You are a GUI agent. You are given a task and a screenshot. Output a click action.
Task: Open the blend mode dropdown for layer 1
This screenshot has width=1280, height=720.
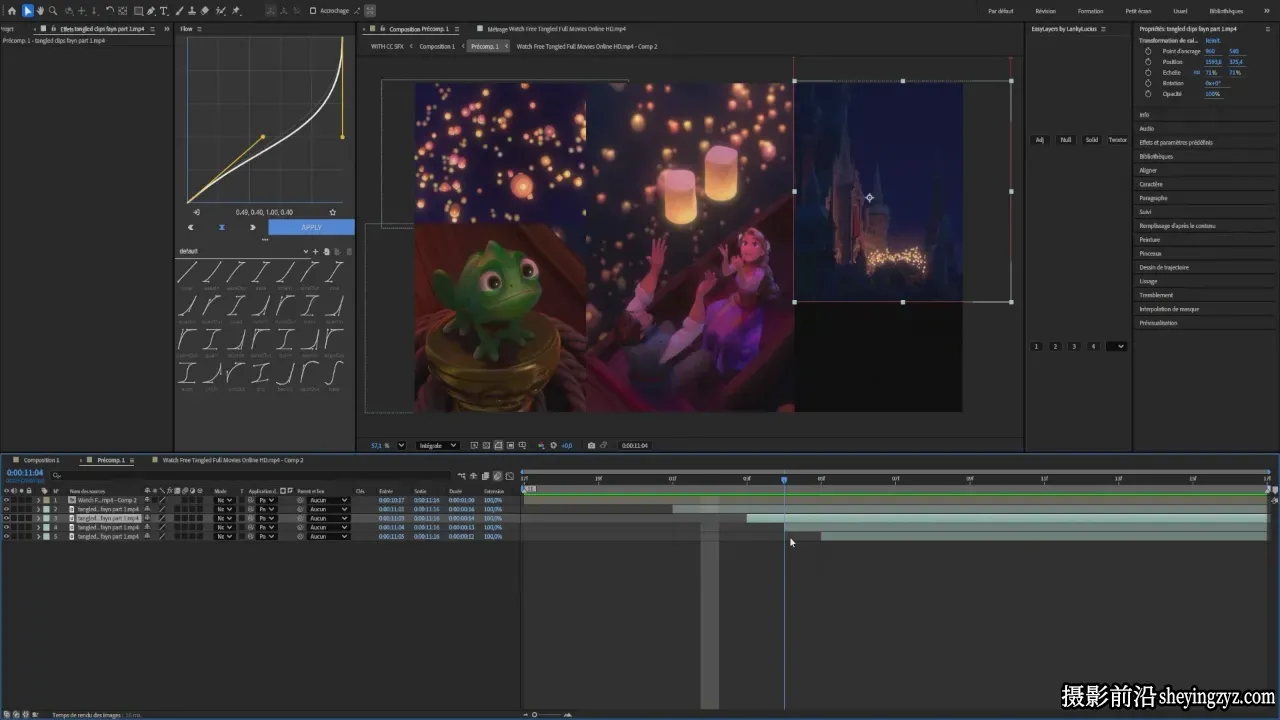point(224,500)
